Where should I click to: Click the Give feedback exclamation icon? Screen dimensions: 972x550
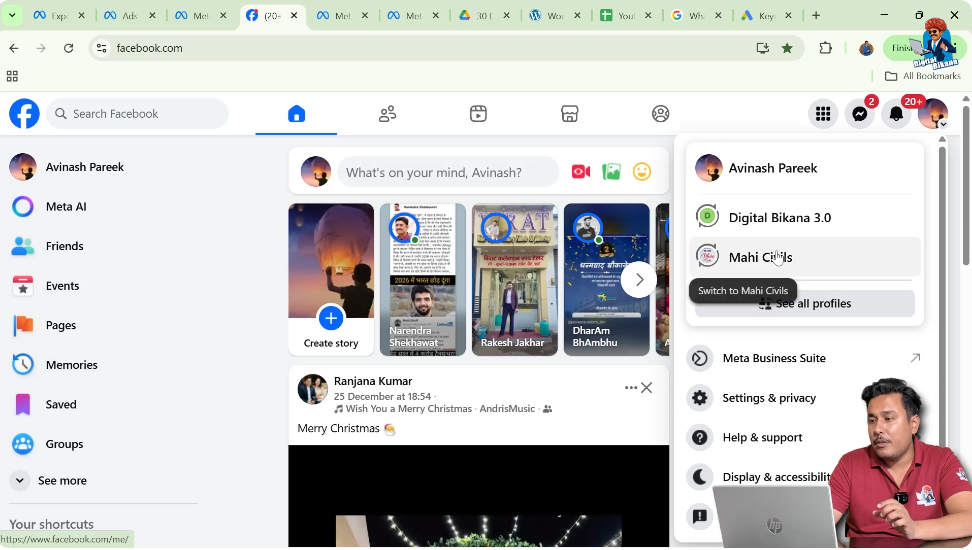point(699,517)
